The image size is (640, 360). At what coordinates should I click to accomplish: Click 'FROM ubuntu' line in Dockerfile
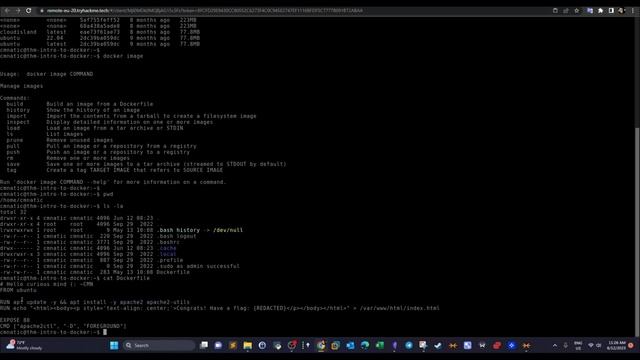(18, 290)
